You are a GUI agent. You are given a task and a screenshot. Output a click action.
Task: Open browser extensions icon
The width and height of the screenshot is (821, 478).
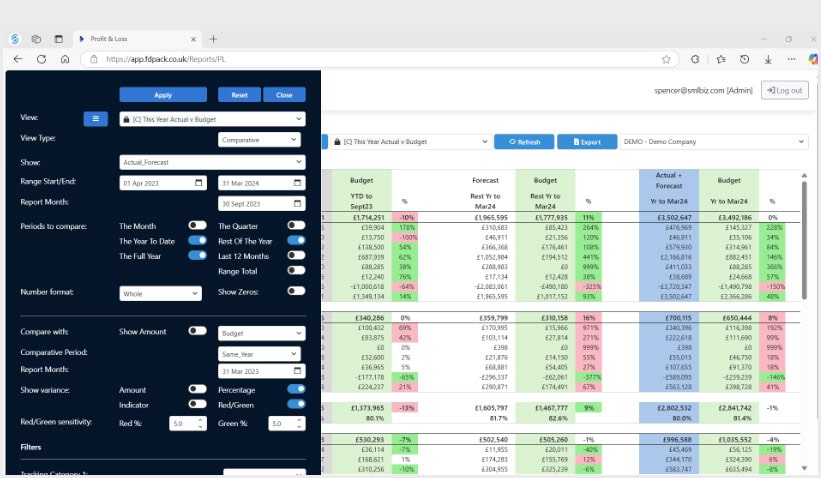(695, 59)
